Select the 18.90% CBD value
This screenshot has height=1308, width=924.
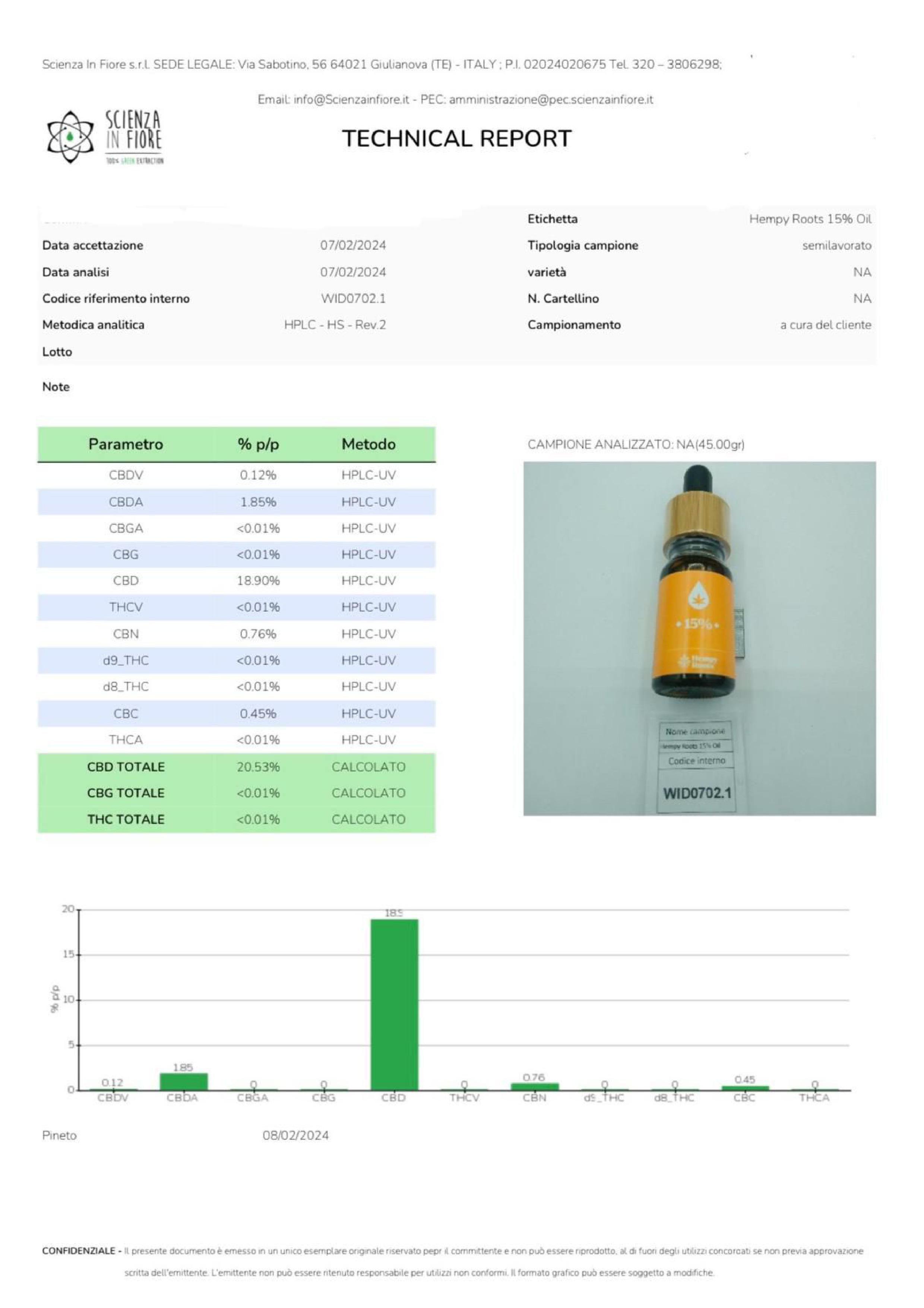tap(258, 580)
